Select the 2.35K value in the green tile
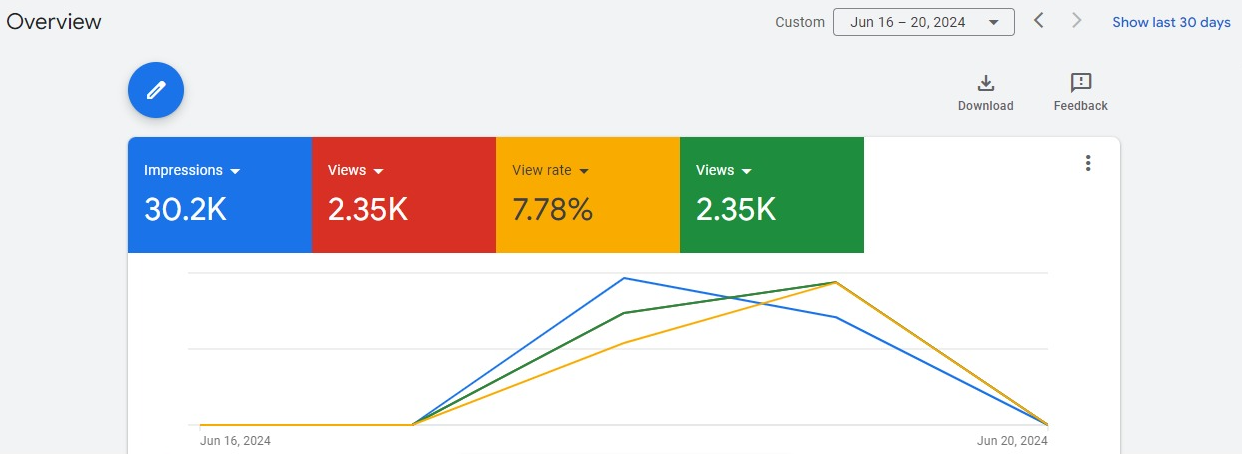The height and width of the screenshot is (454, 1242). [735, 209]
